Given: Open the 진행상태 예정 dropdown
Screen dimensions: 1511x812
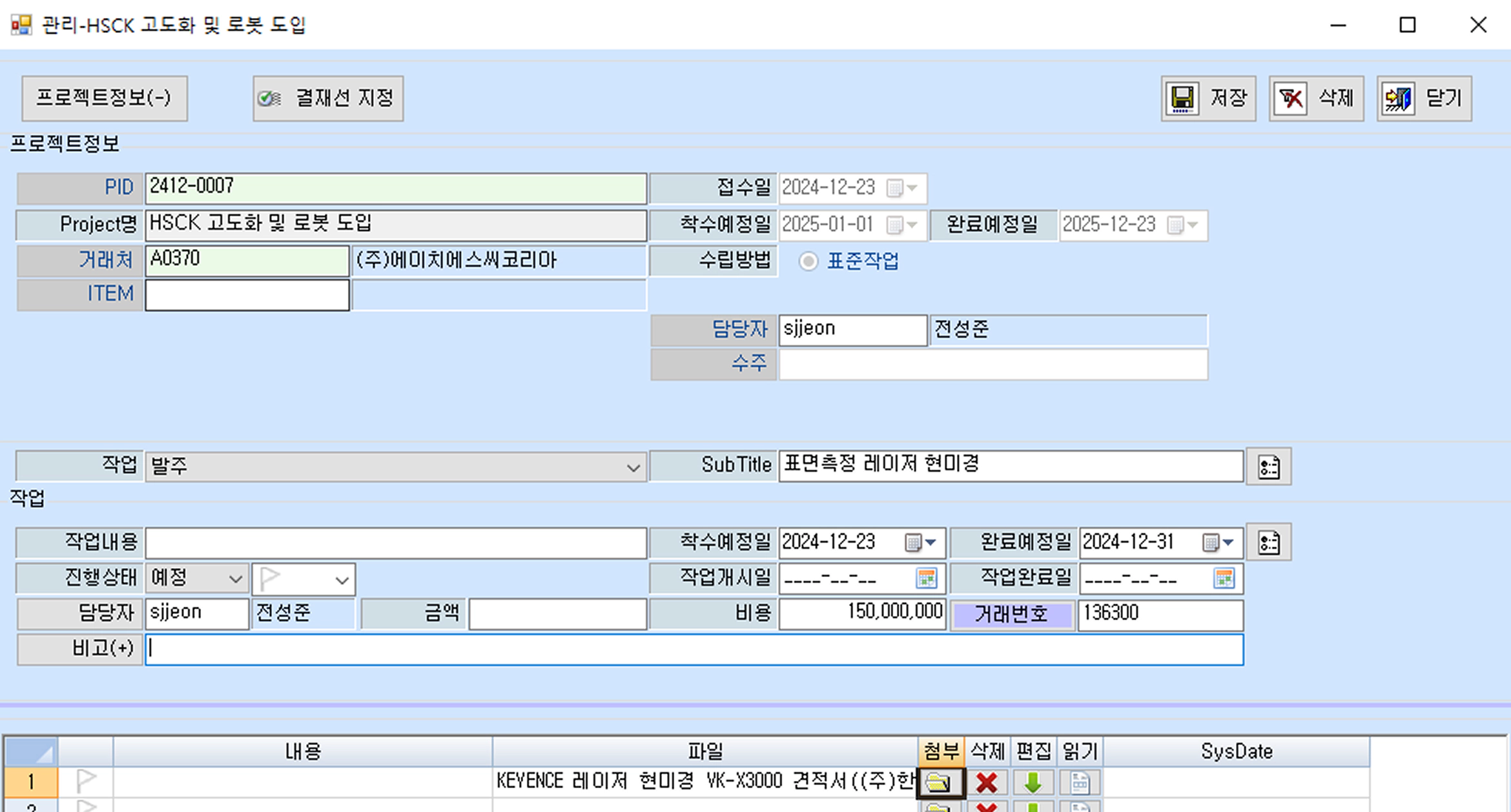Looking at the screenshot, I should coord(236,579).
